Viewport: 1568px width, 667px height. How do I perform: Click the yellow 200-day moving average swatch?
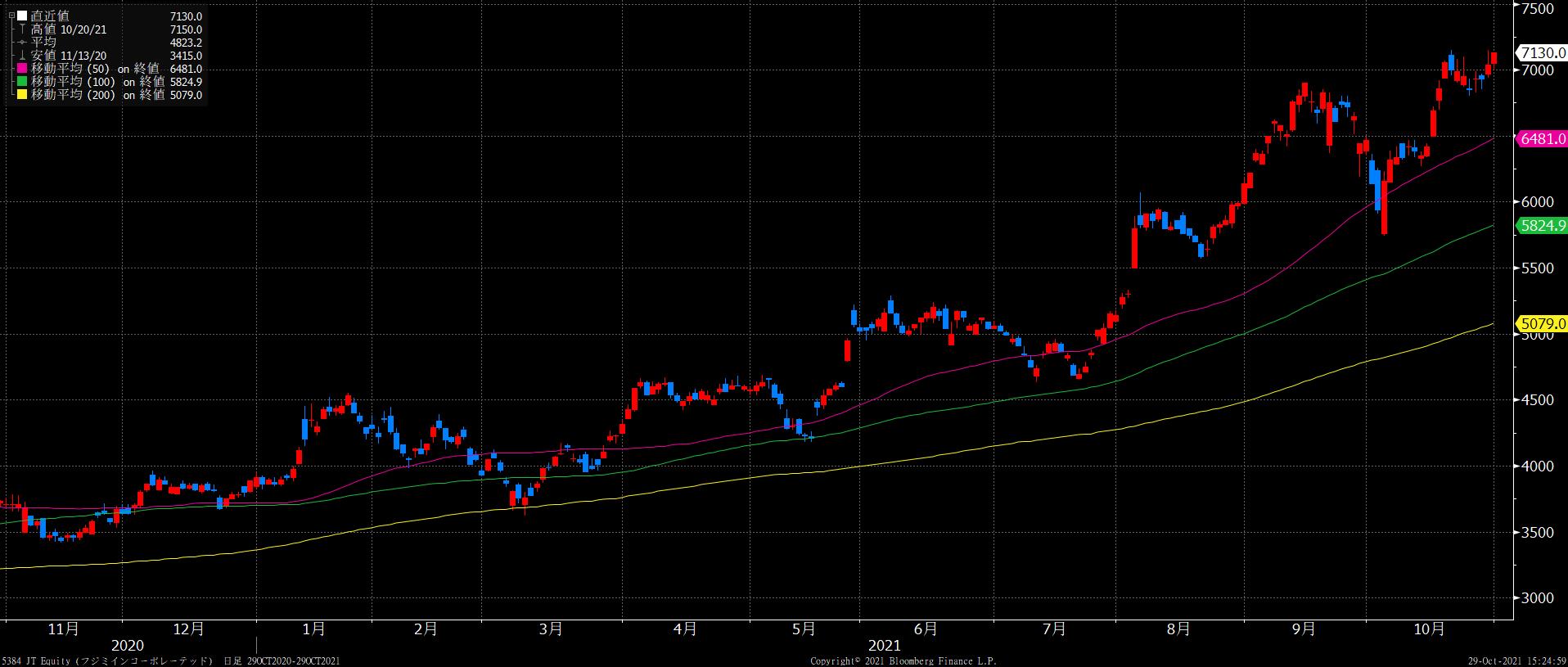pyautogui.click(x=22, y=96)
